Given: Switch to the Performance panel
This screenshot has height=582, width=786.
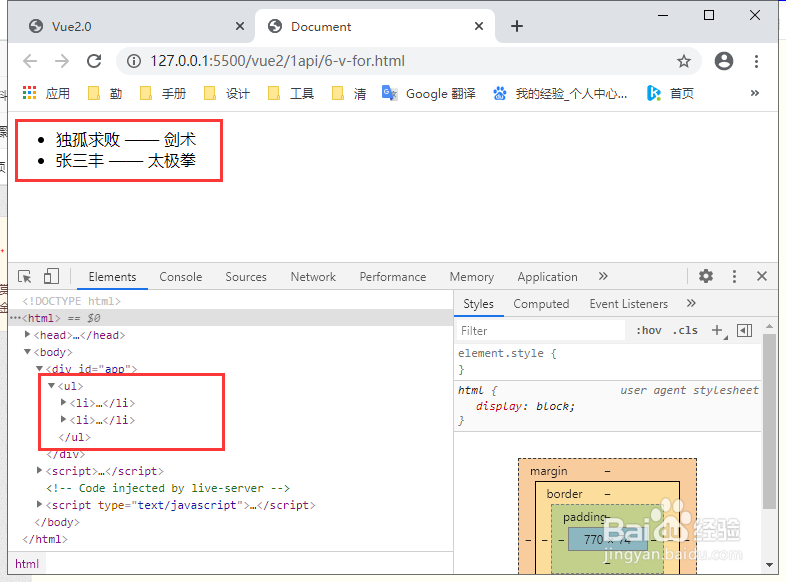Looking at the screenshot, I should pyautogui.click(x=392, y=277).
